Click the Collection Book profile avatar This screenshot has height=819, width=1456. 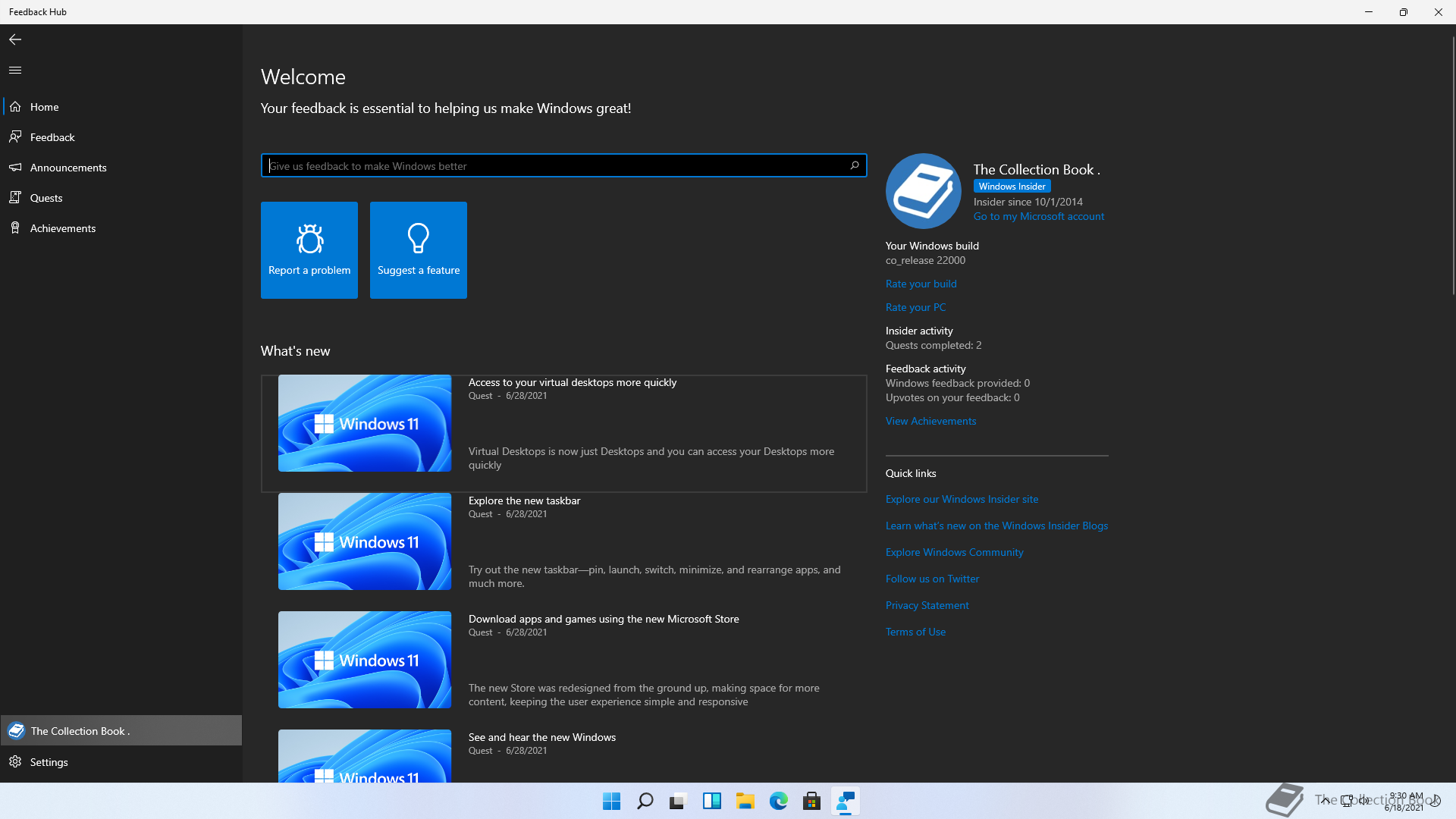(924, 191)
